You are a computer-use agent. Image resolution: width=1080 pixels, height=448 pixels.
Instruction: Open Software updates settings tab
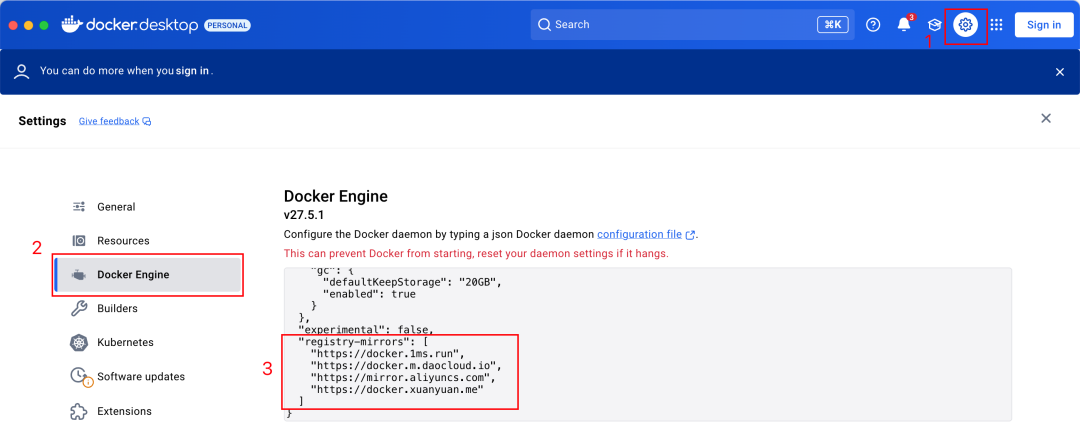pos(148,376)
